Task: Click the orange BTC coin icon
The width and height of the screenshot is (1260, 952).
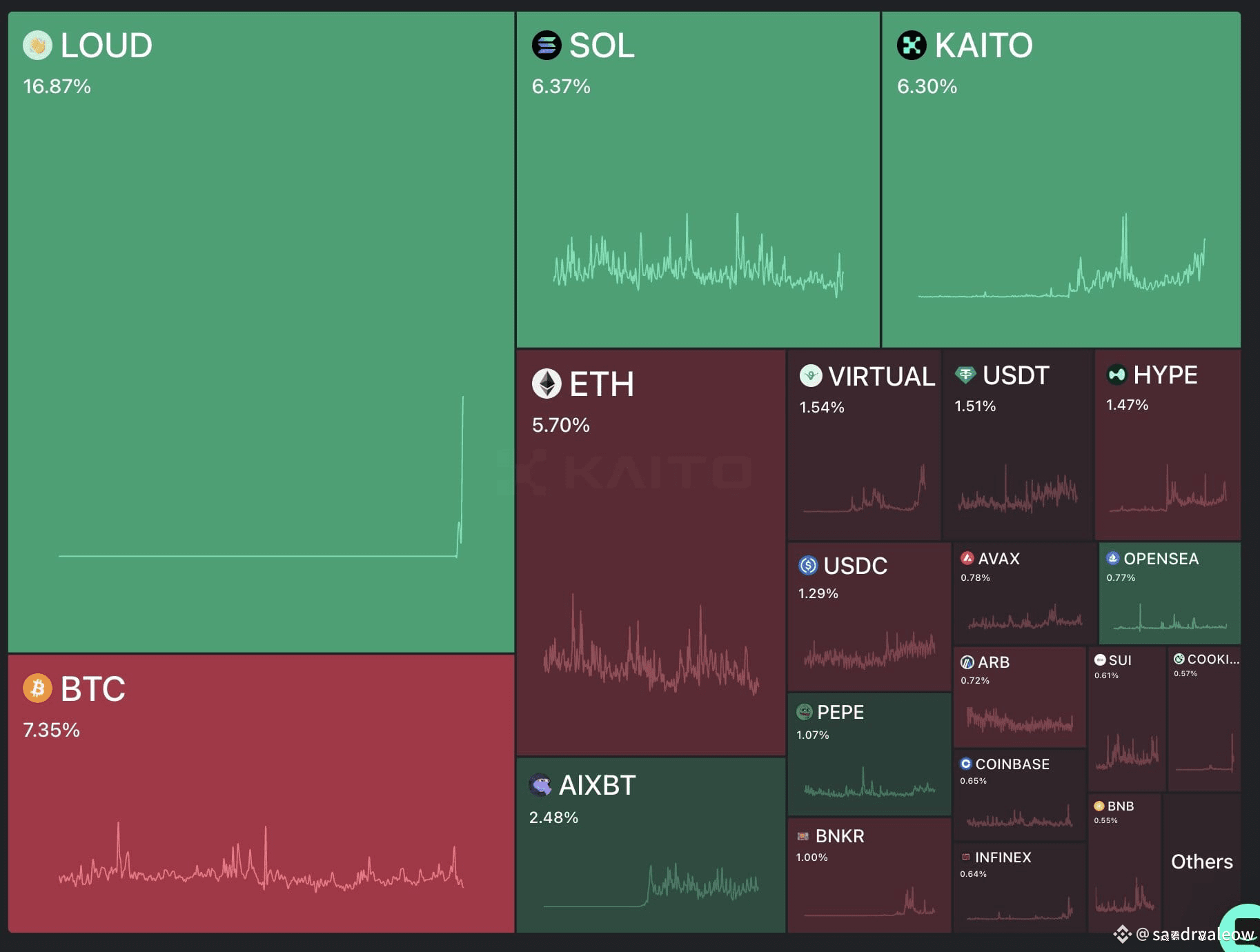Action: tap(37, 688)
